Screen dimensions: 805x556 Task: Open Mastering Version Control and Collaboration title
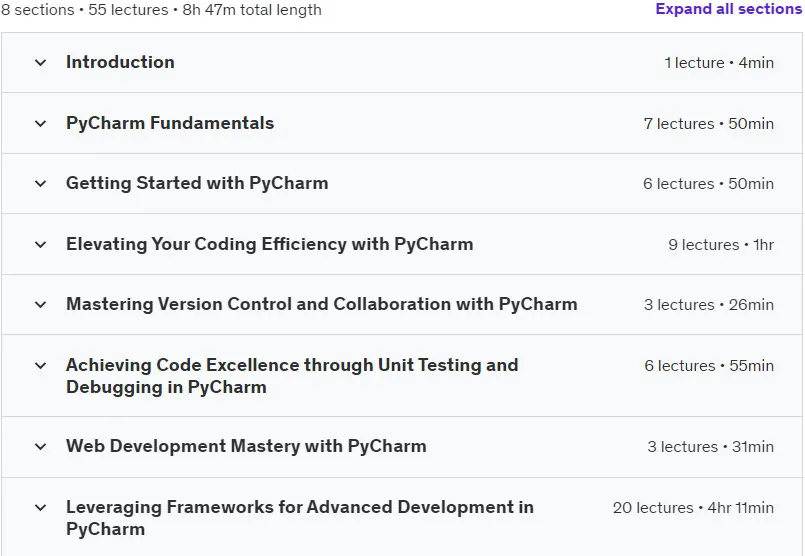pyautogui.click(x=322, y=304)
